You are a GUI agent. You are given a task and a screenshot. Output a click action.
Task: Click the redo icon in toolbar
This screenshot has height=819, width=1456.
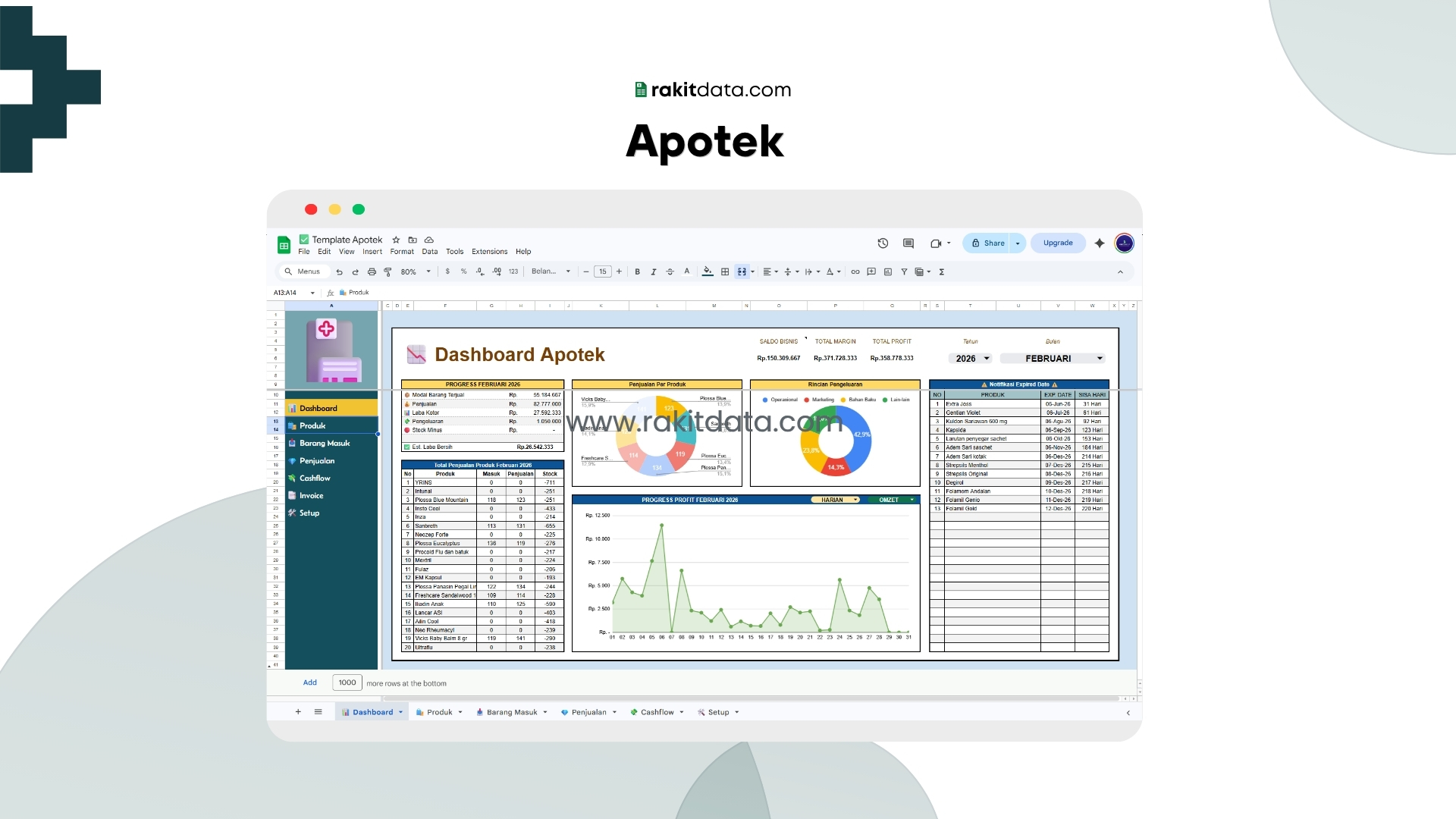tap(355, 271)
